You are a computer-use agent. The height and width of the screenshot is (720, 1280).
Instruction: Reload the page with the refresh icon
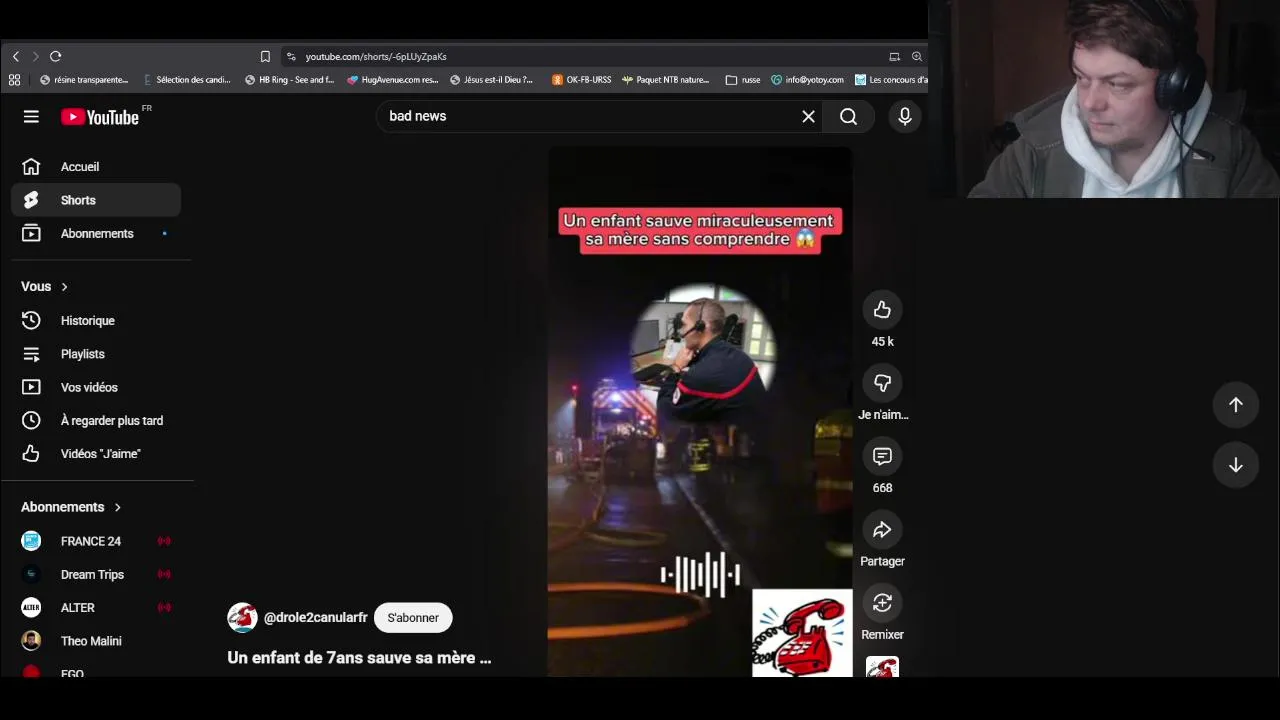[x=56, y=57]
